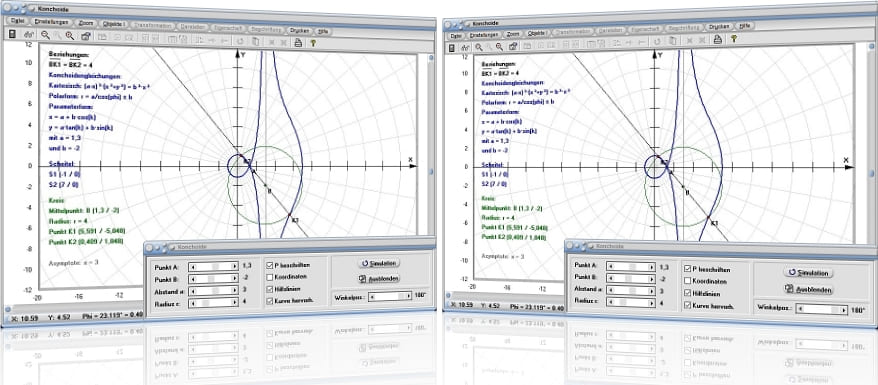Click the Radius r slider in the right control panel
This screenshot has width=878, height=385.
coord(631,303)
